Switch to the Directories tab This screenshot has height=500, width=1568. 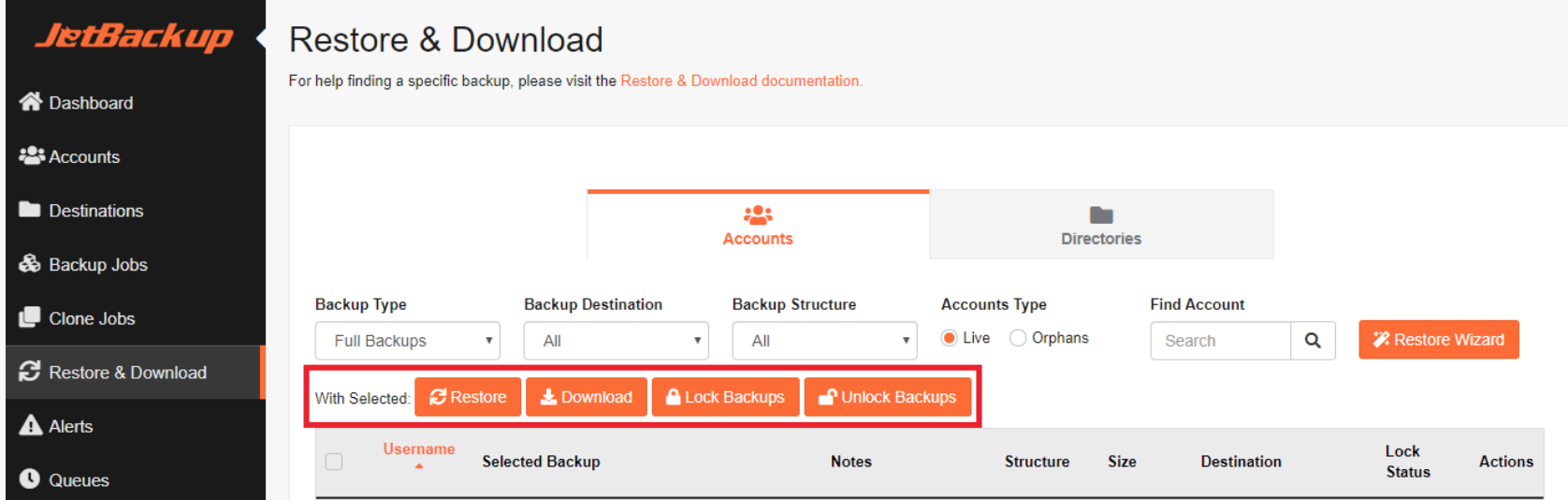(x=1101, y=225)
